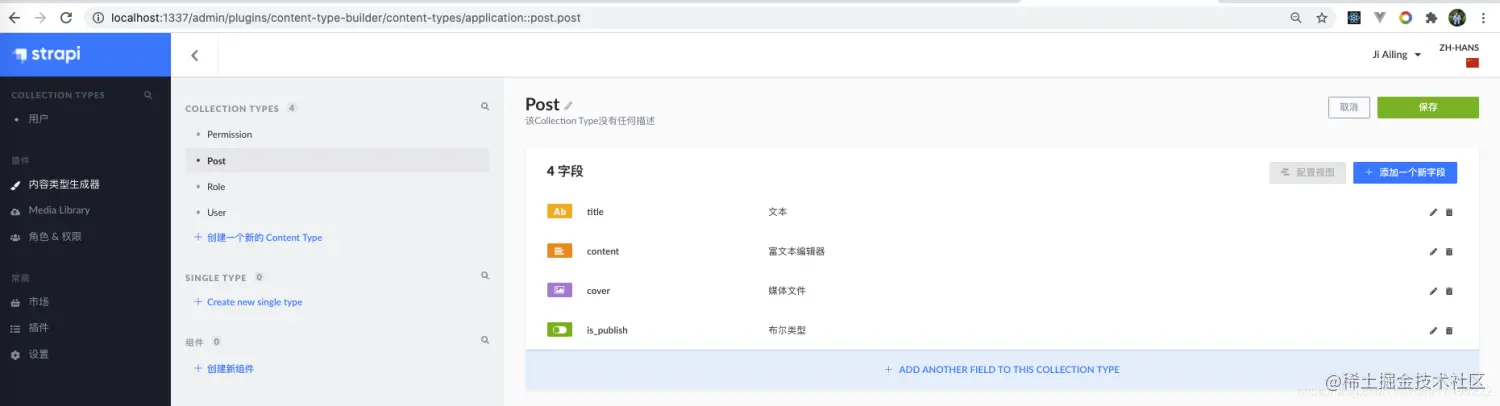Click the browser back arrow
Image resolution: width=1500 pixels, height=406 pixels.
(x=14, y=18)
